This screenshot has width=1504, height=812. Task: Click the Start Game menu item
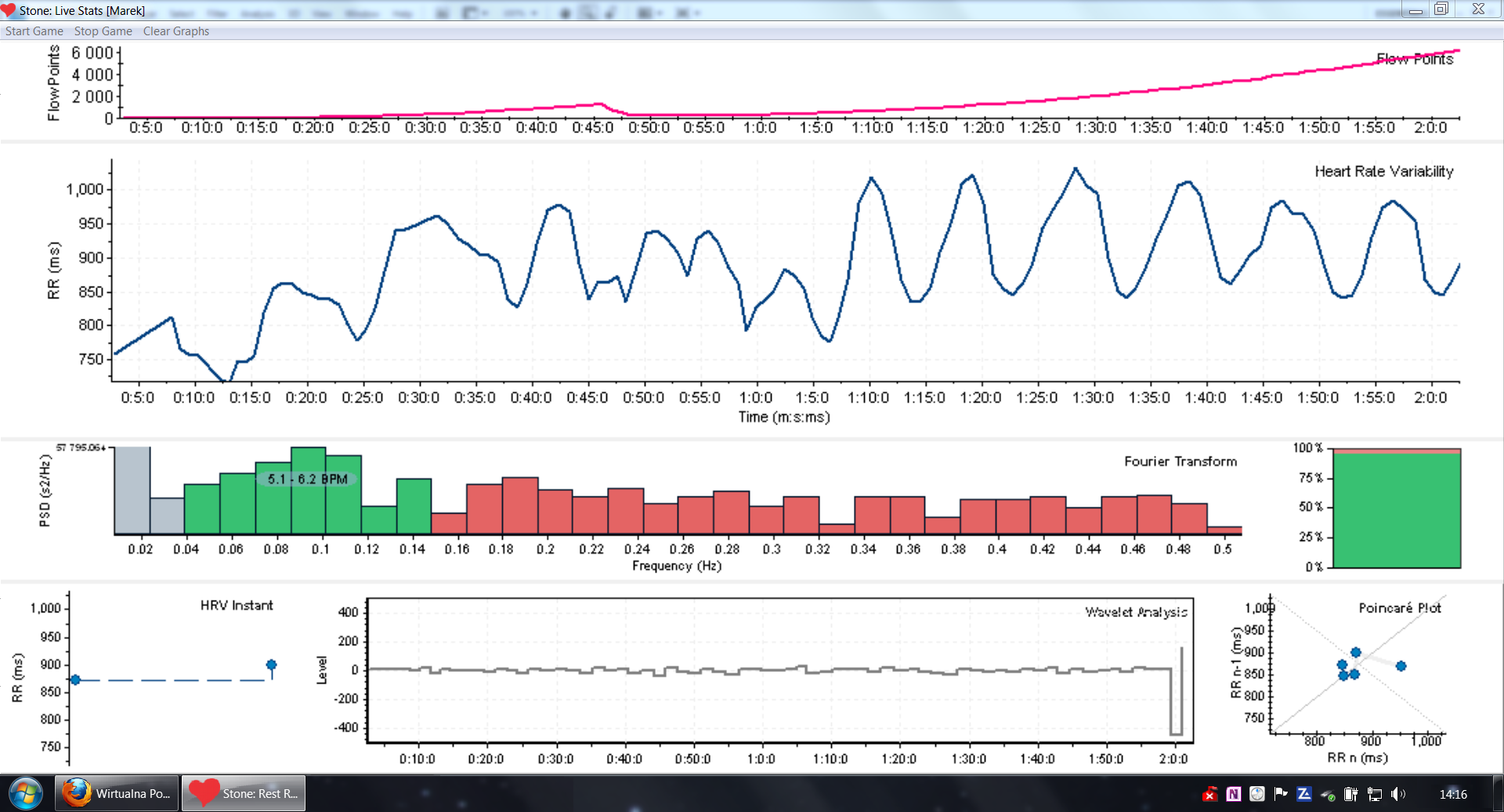click(x=34, y=31)
